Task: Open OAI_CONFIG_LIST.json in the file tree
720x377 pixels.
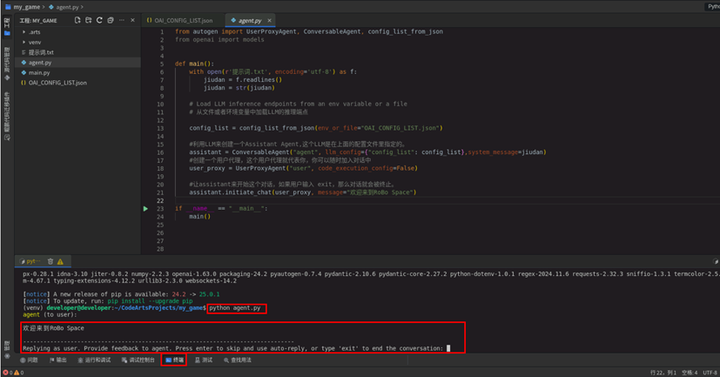Action: [57, 83]
